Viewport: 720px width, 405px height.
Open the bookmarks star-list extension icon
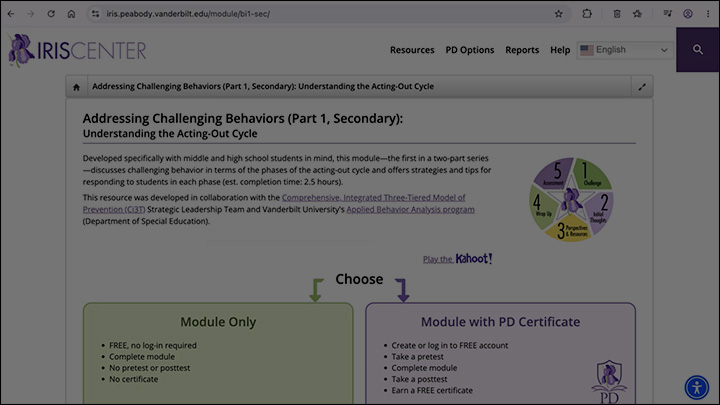(x=637, y=14)
